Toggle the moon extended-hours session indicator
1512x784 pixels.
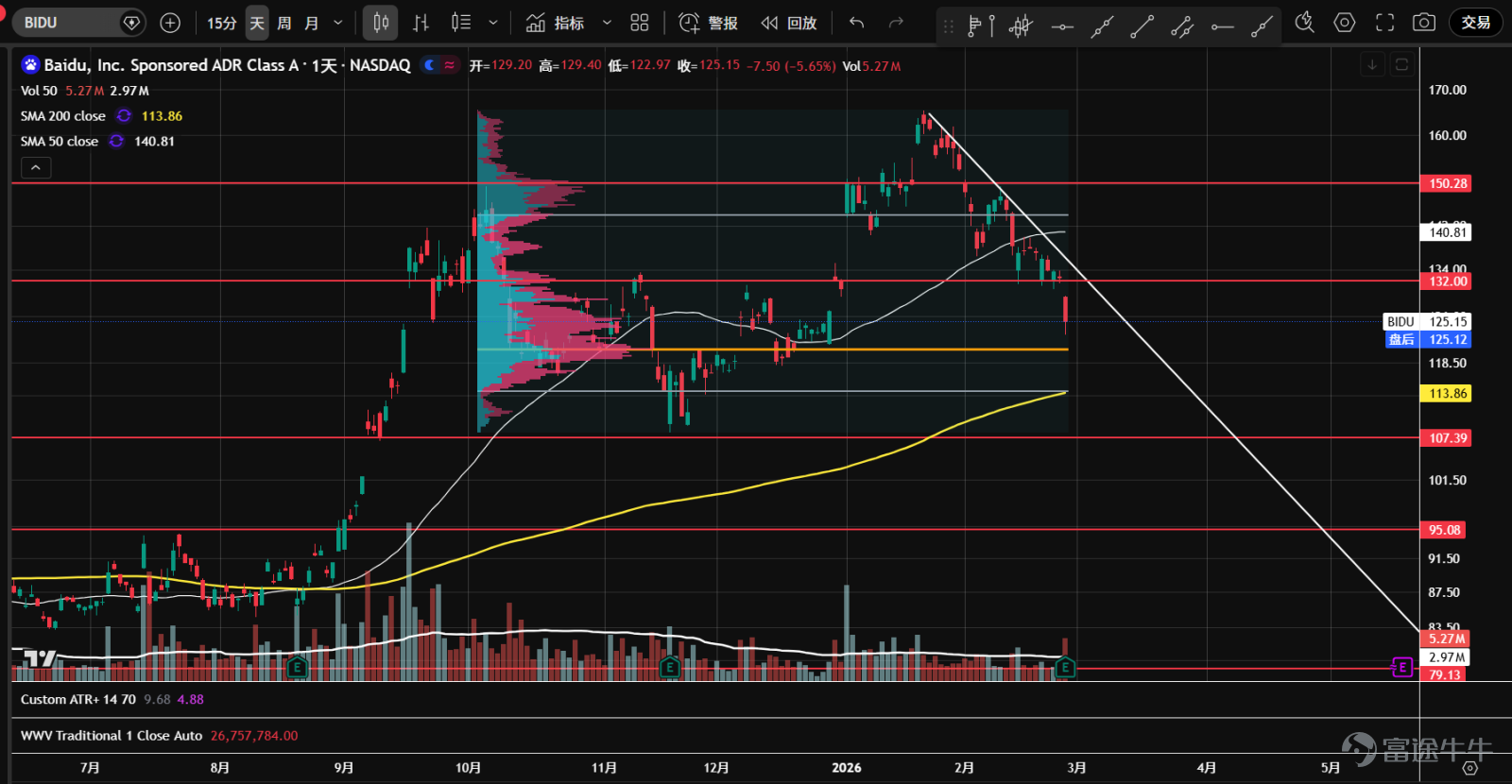tap(430, 65)
